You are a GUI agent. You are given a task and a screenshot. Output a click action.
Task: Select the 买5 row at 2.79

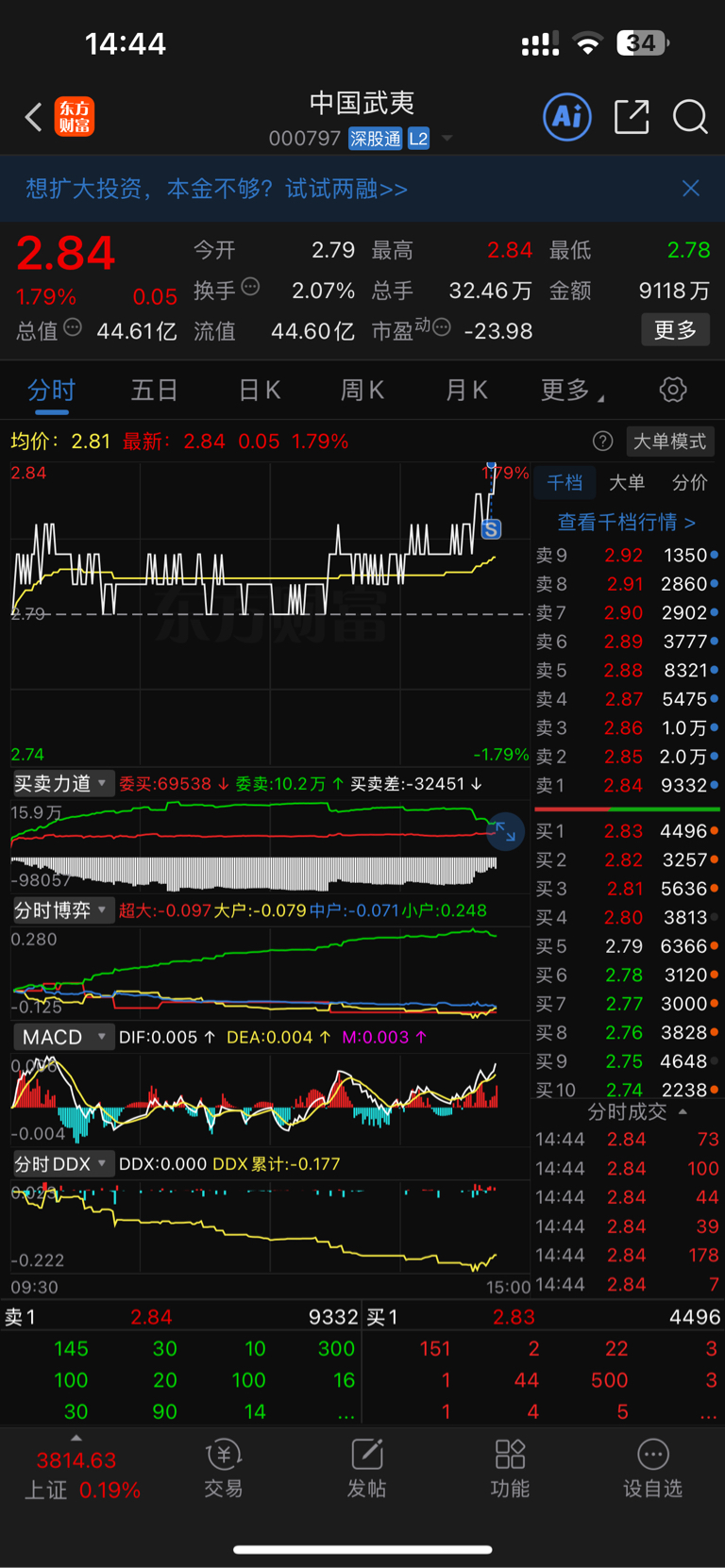pos(627,946)
